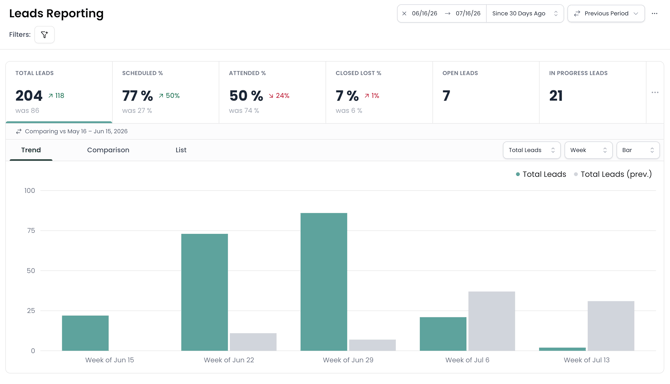Select the Attended % metric card

[x=273, y=92]
